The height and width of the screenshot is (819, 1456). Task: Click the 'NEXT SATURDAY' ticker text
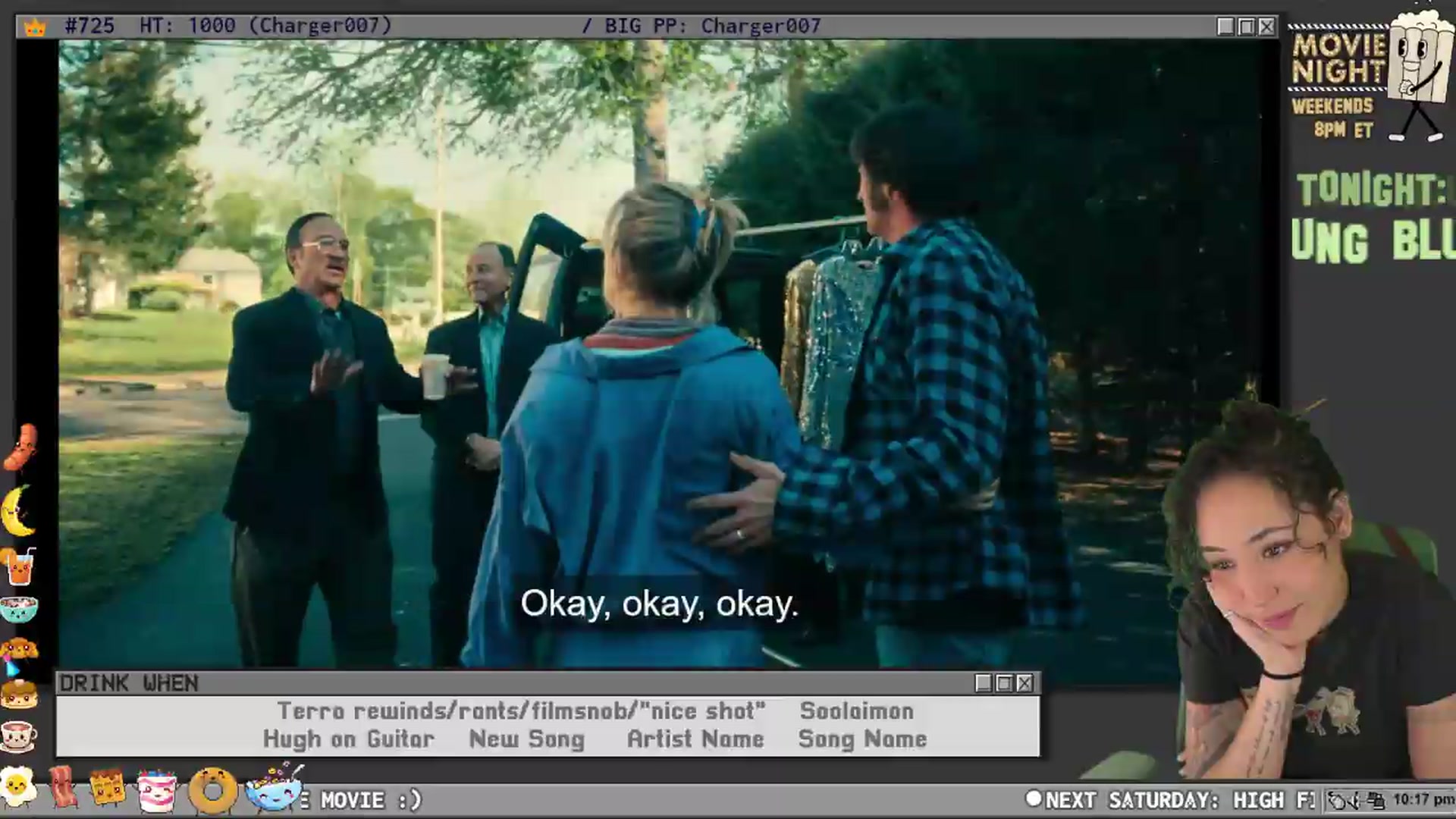1131,800
